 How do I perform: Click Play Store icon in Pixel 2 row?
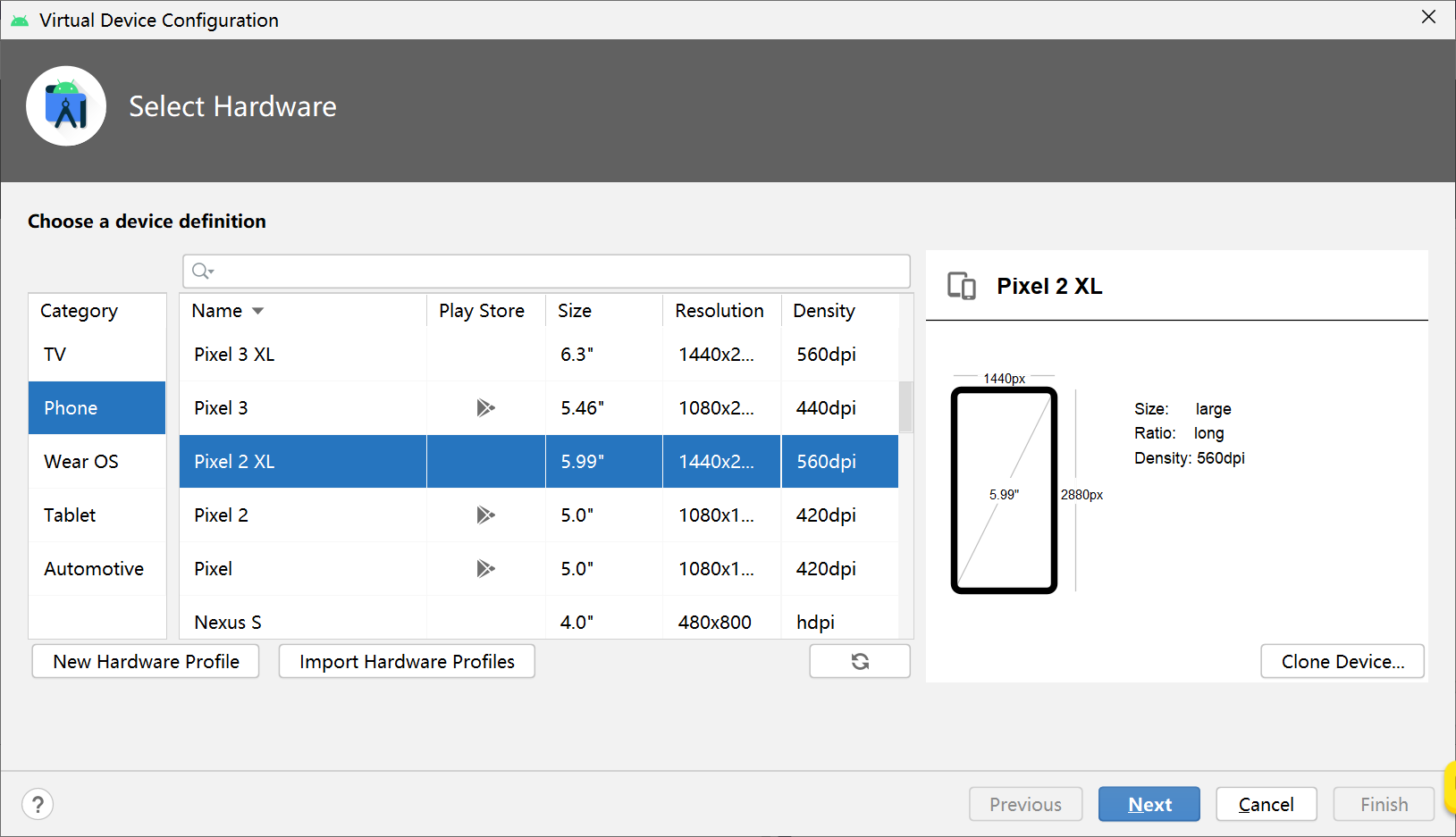[485, 515]
